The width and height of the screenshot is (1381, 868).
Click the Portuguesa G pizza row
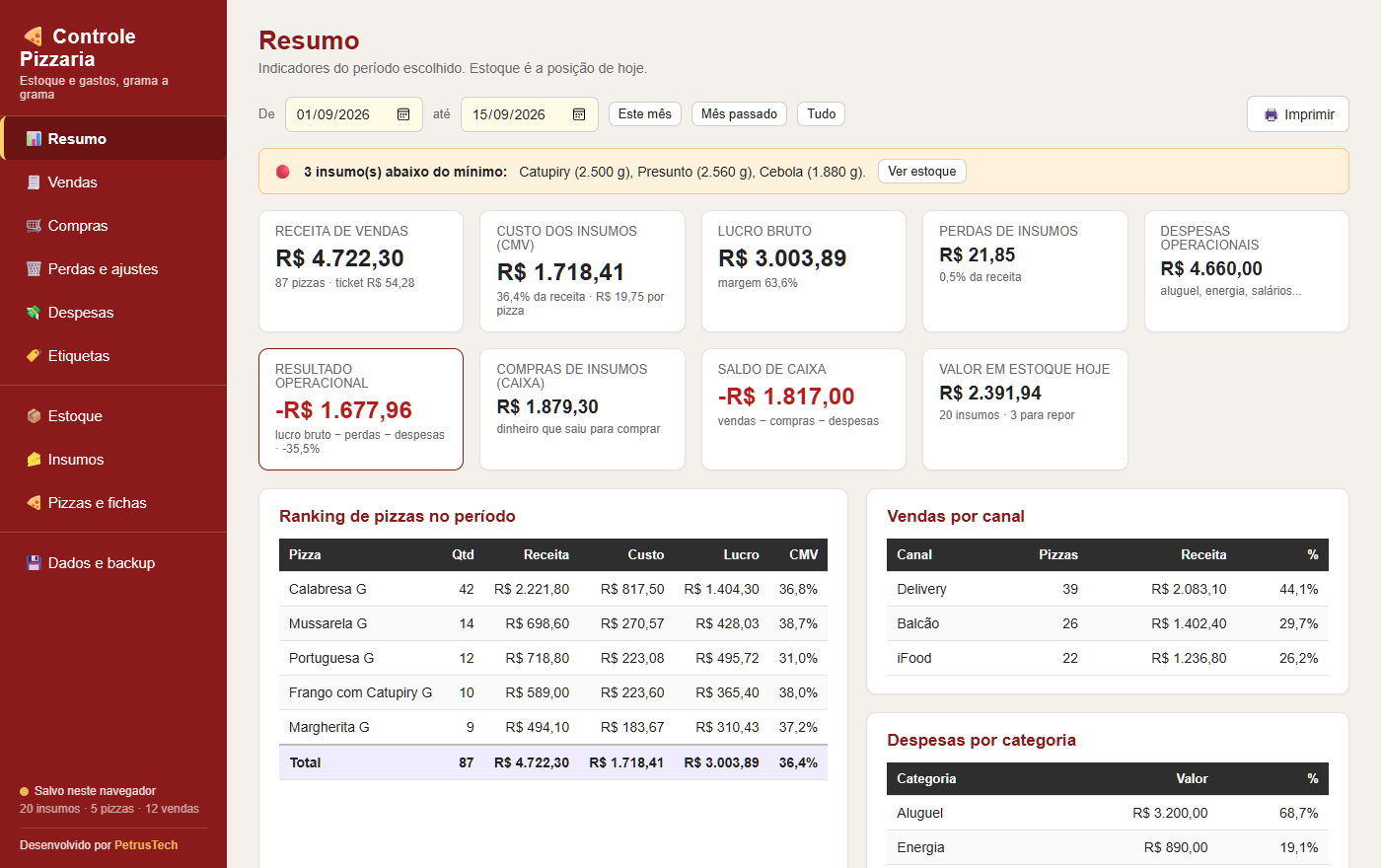tap(553, 658)
